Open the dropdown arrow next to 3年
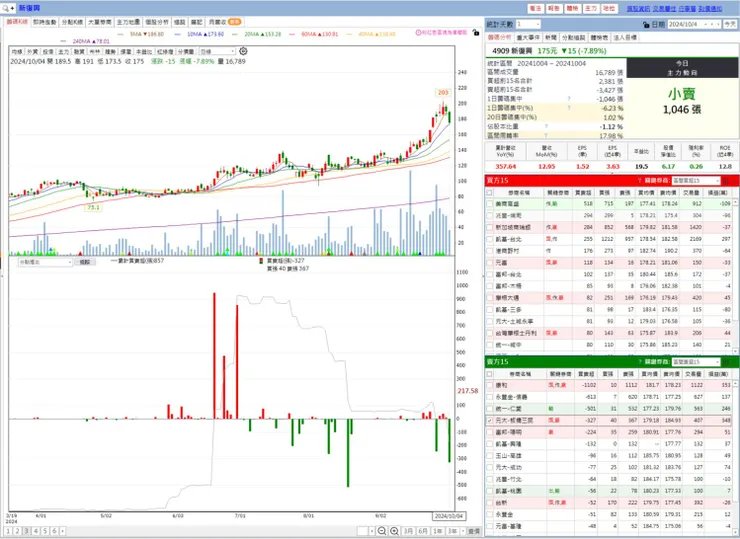Screen dimensions: 740x539 [463, 531]
